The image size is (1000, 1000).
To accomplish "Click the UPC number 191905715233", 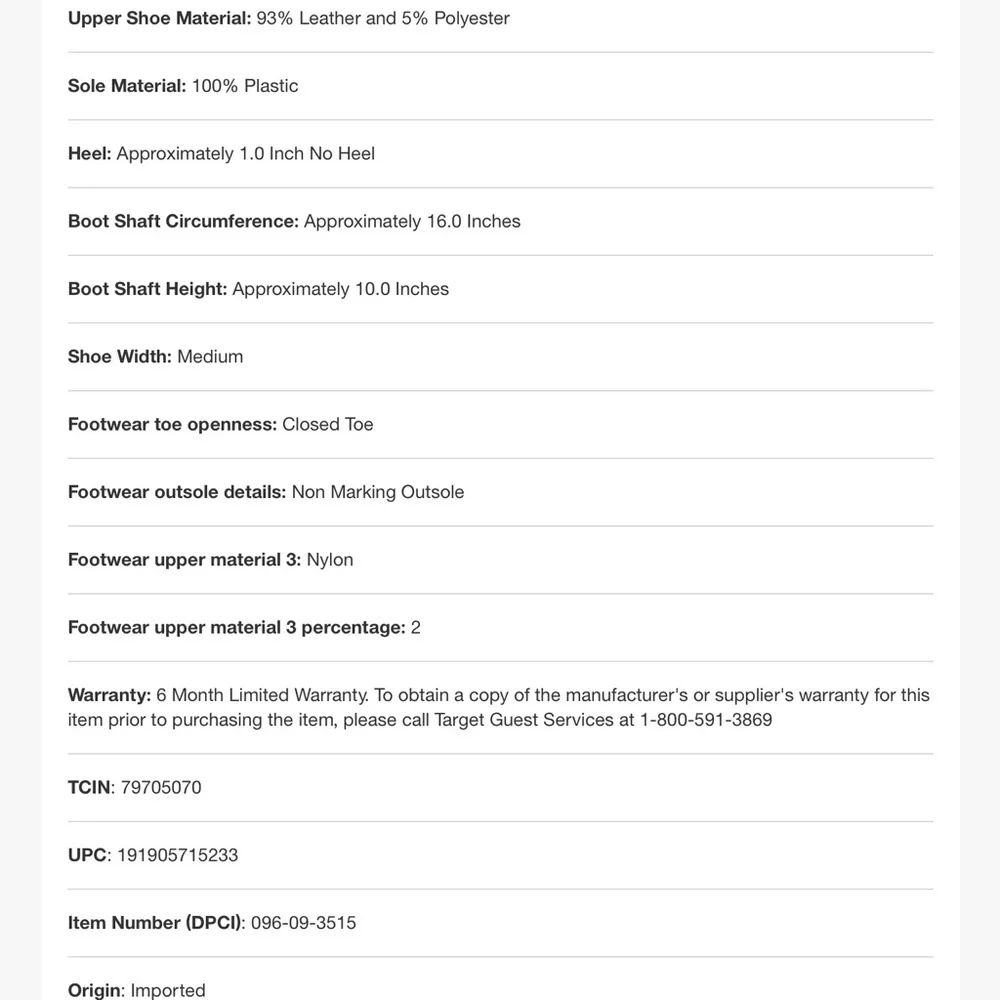I will pyautogui.click(x=177, y=855).
